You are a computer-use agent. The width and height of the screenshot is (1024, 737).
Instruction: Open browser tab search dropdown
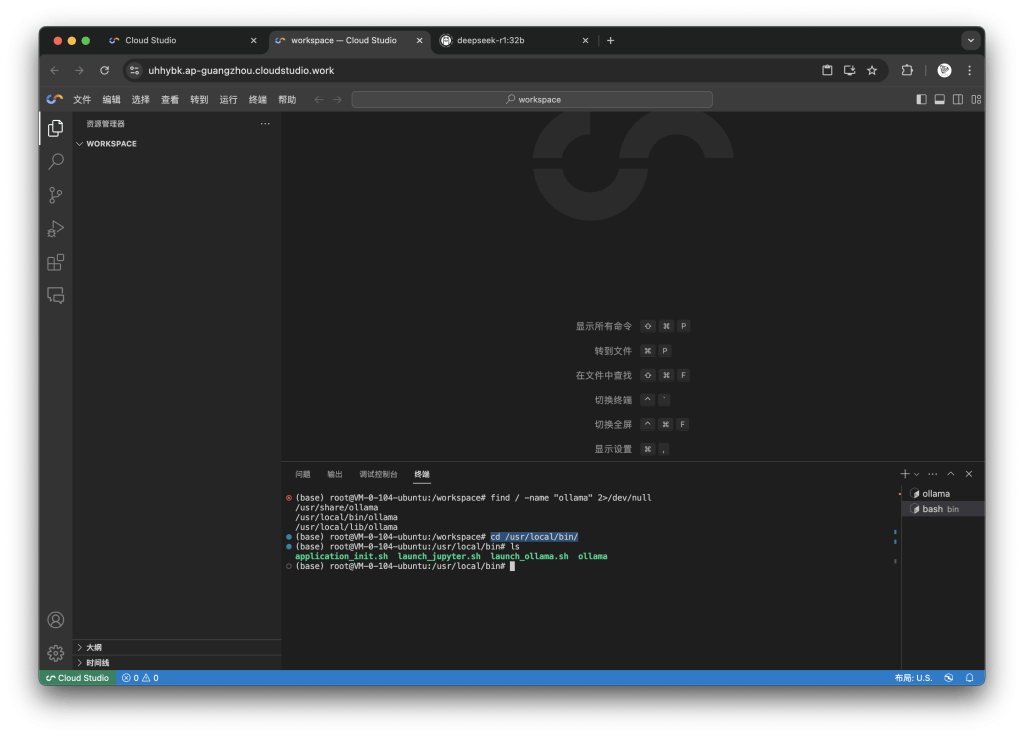971,40
